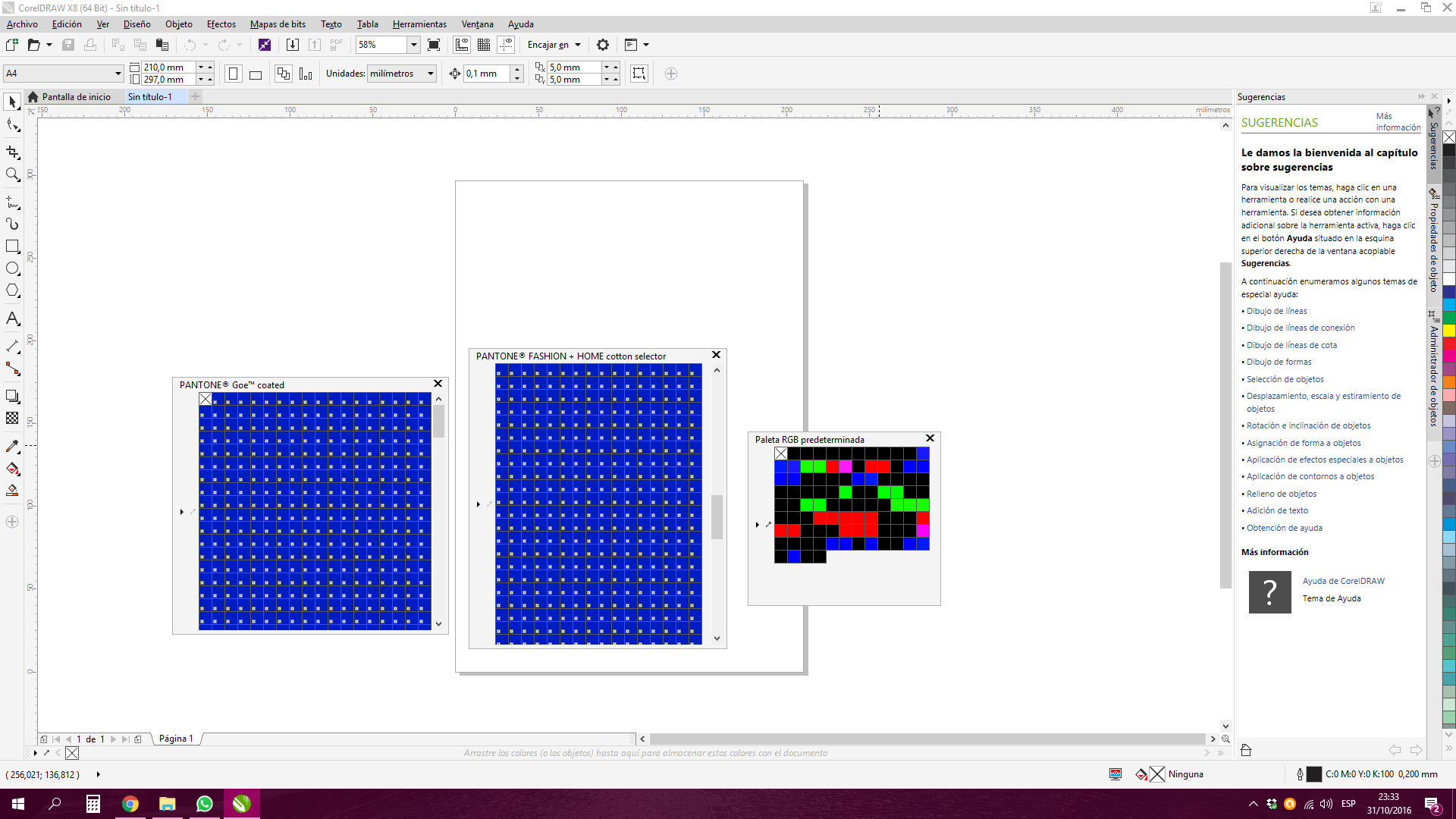This screenshot has width=1456, height=819.
Task: Select the Ellipse tool
Action: coord(12,268)
